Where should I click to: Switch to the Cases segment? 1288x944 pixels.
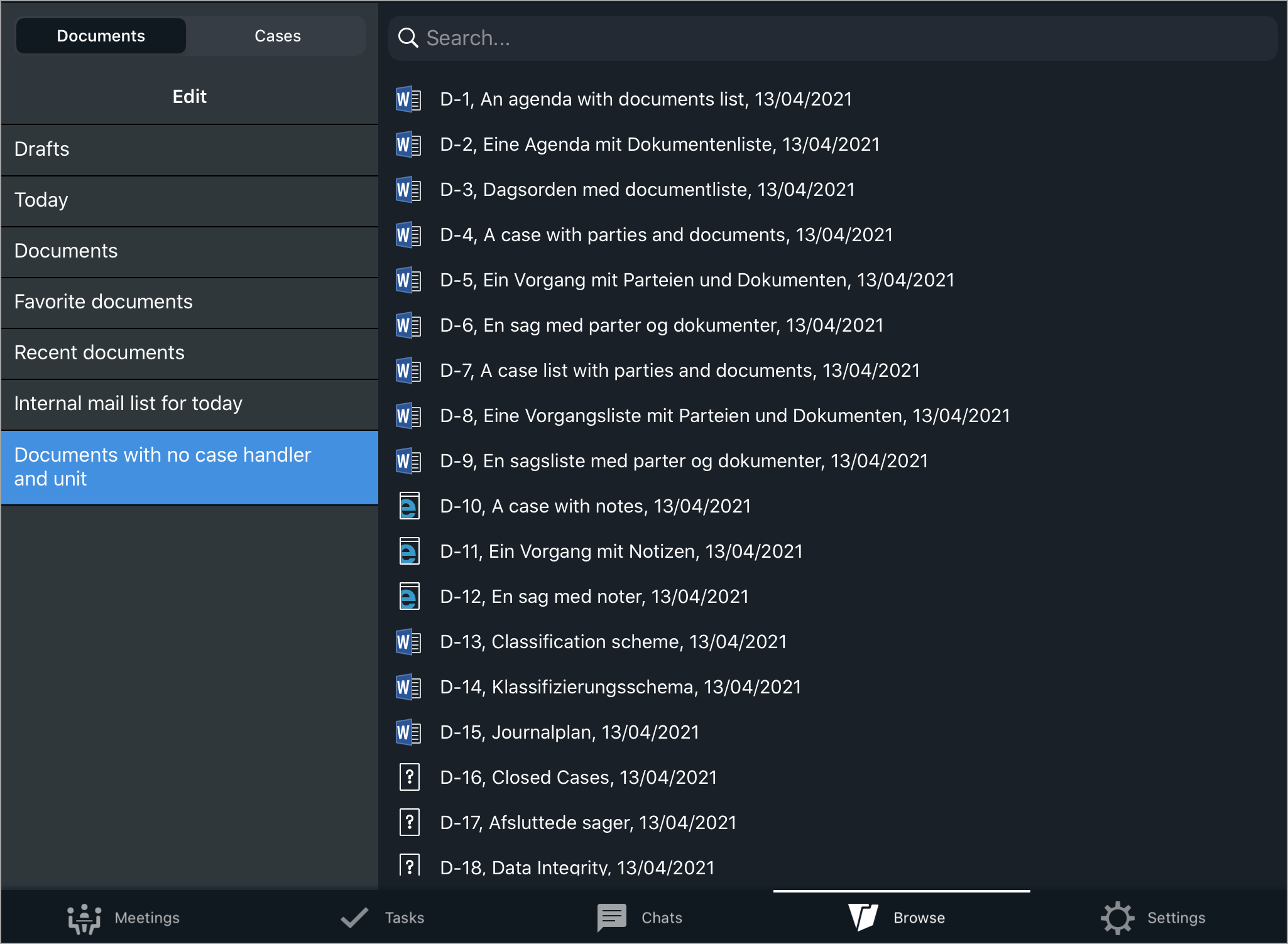[277, 36]
